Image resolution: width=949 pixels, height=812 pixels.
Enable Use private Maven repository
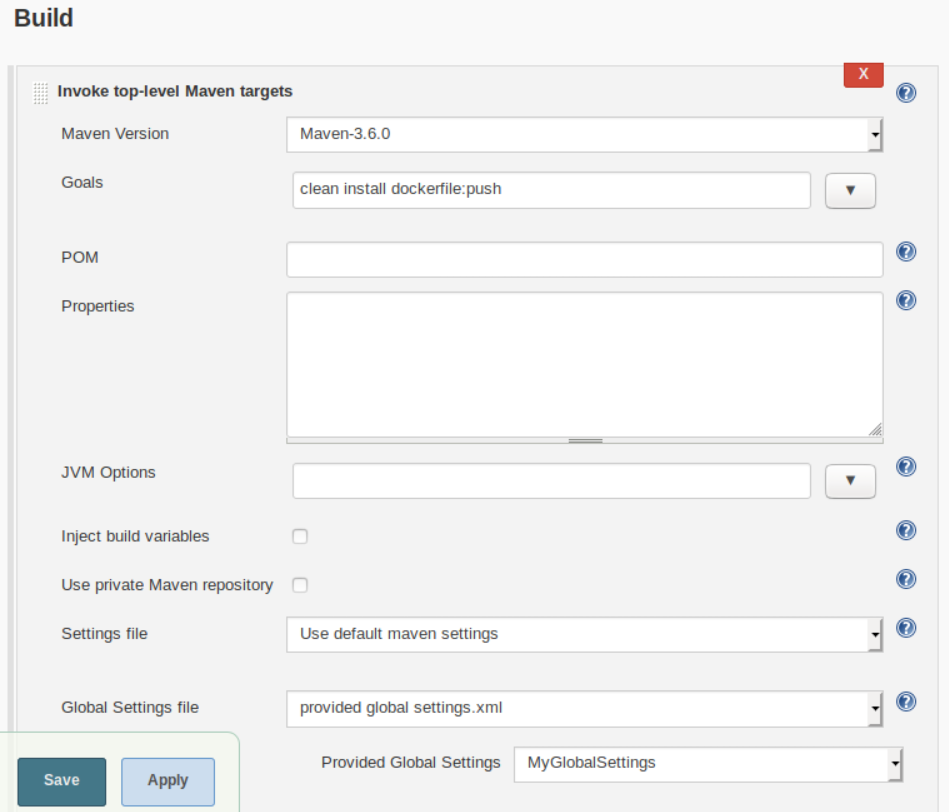[300, 585]
